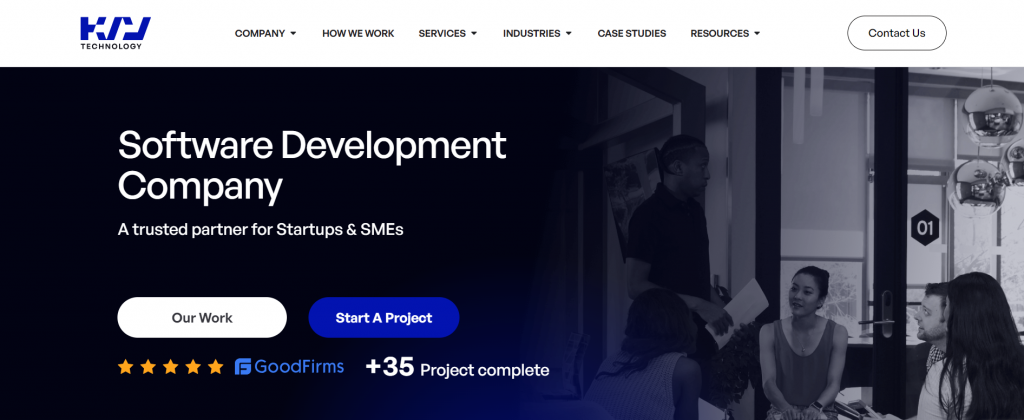The image size is (1024, 420).
Task: Open the How We Work page
Action: point(358,33)
